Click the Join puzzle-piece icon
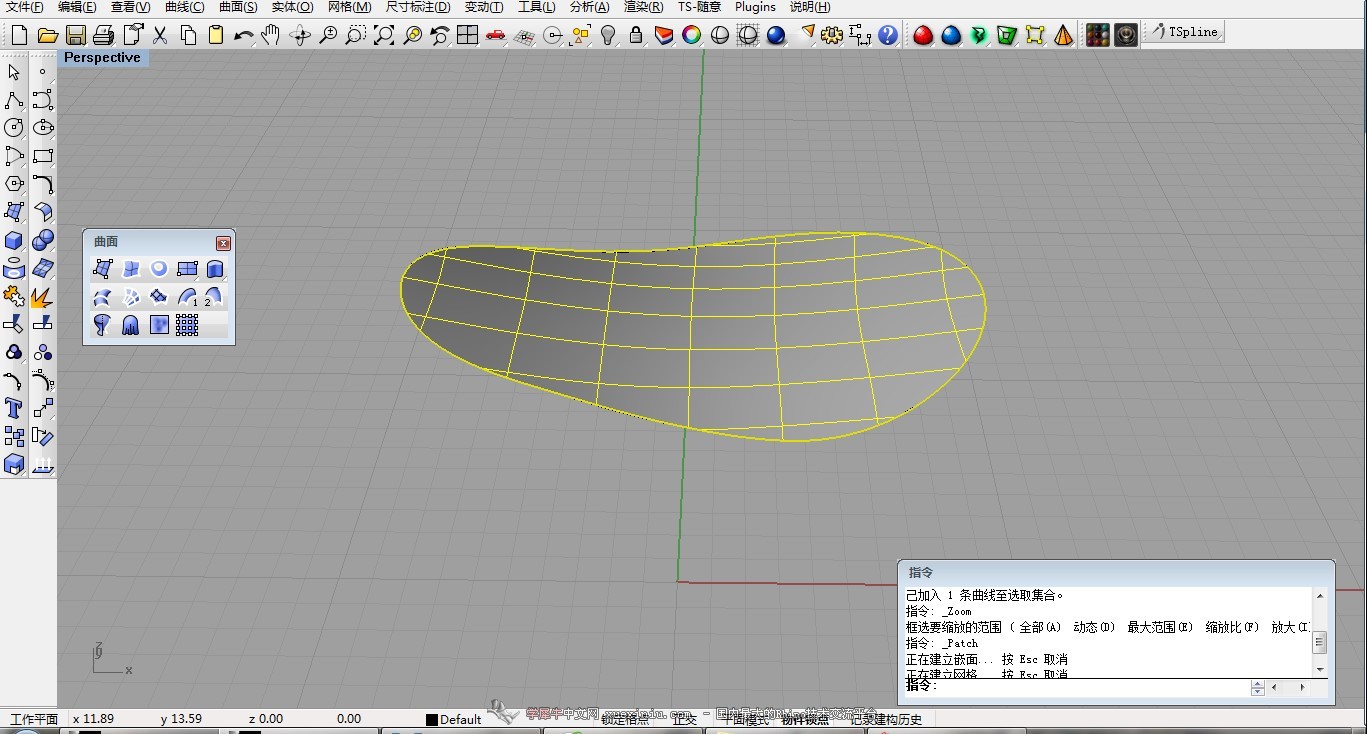Viewport: 1367px width, 734px height. [x=14, y=296]
